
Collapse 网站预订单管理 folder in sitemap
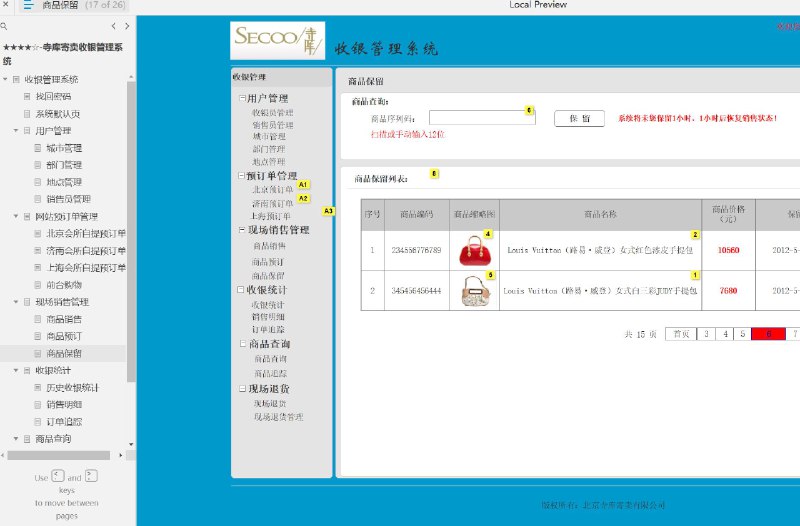(16, 216)
